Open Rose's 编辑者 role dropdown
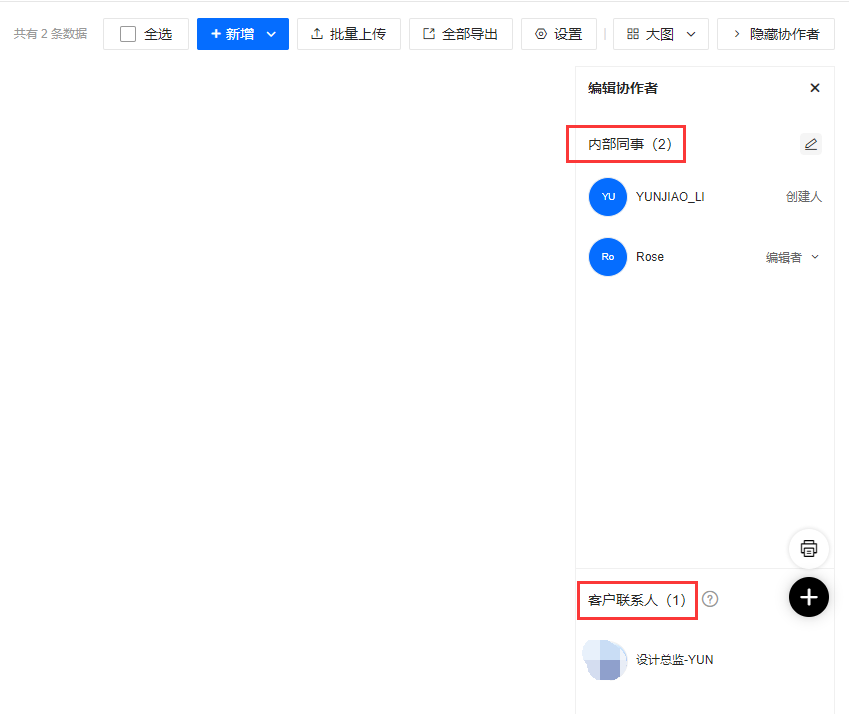Screen dimensions: 849x714 [x=793, y=257]
